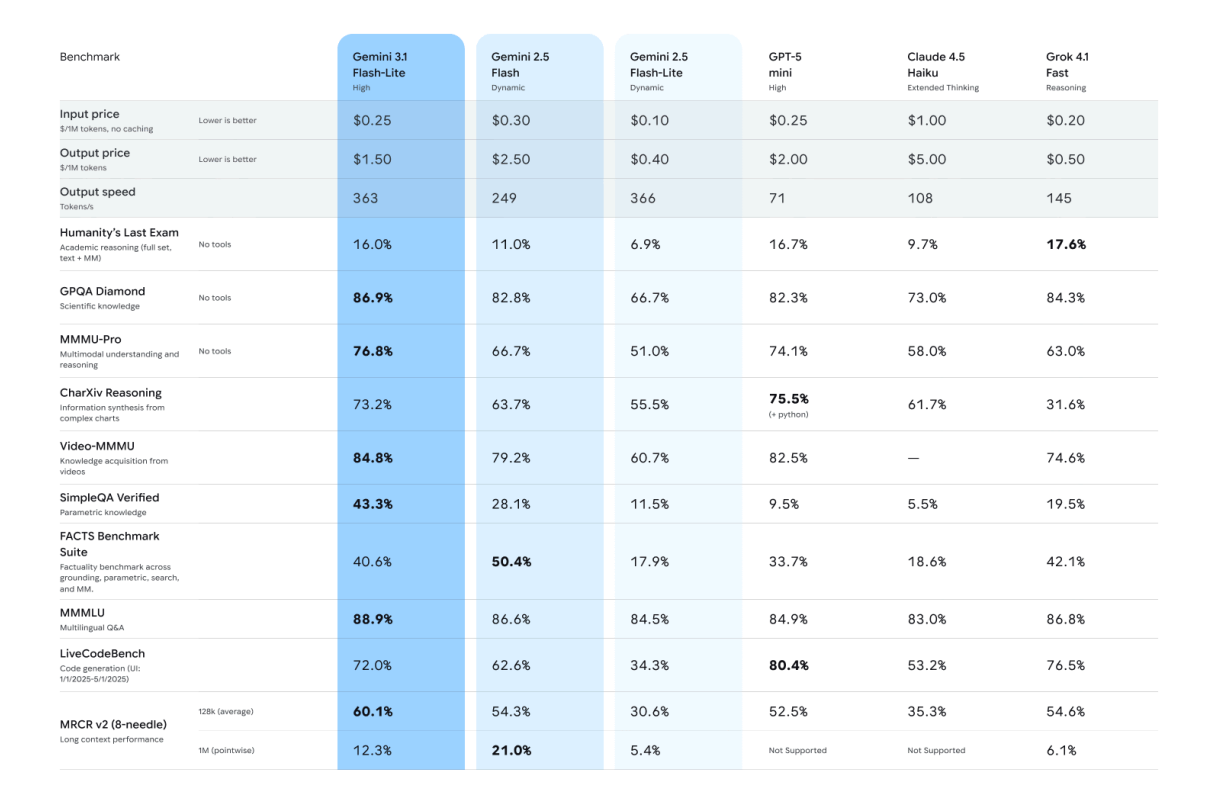Select the CharXiv Reasoning row label
This screenshot has width=1213, height=790.
pyautogui.click(x=110, y=393)
